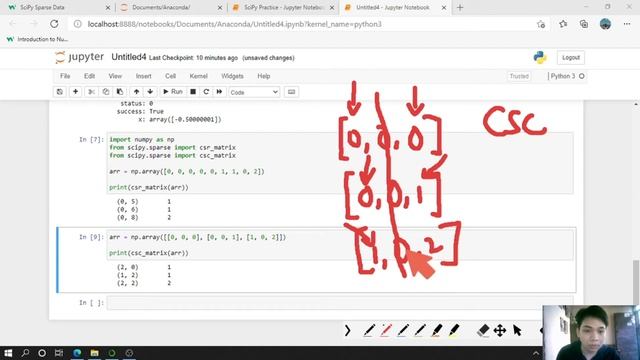Open the Introduction to Nu... bookmark
This screenshot has width=640, height=360.
tap(38, 39)
